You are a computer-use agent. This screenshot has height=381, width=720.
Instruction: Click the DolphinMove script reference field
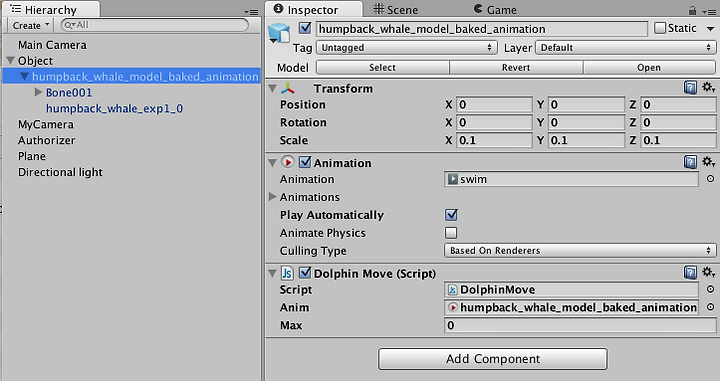click(x=571, y=290)
